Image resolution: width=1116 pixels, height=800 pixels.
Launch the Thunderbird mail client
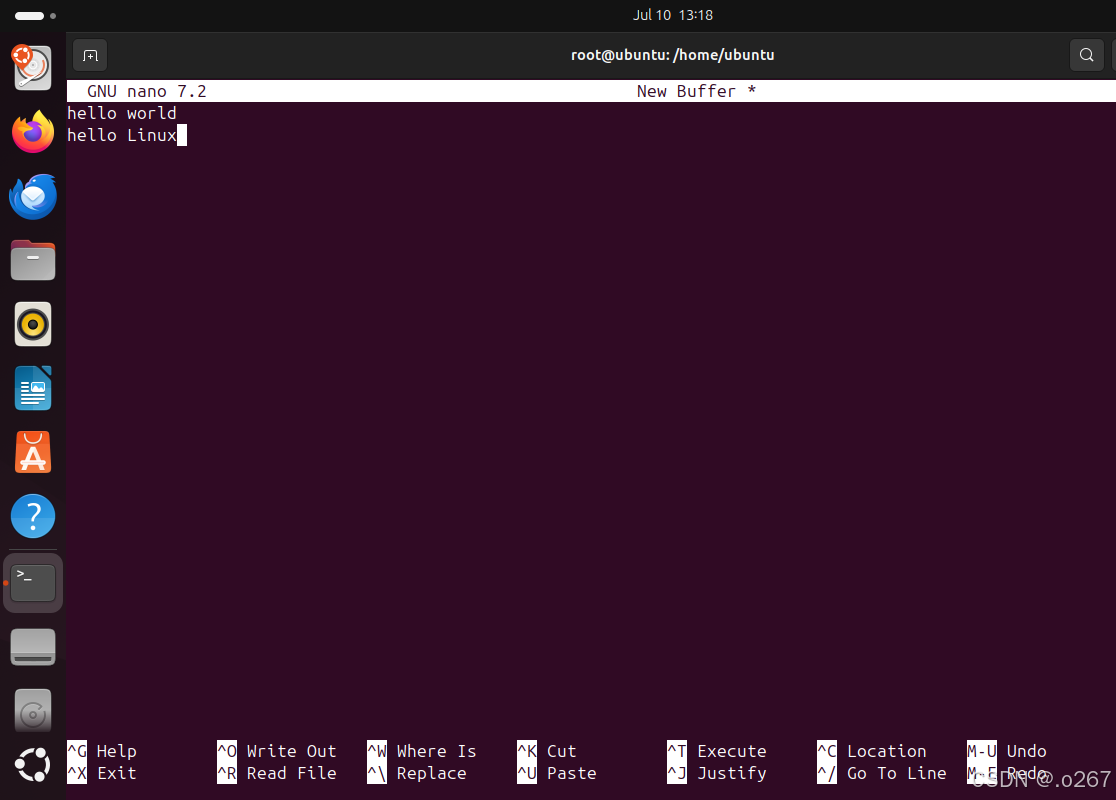[33, 196]
